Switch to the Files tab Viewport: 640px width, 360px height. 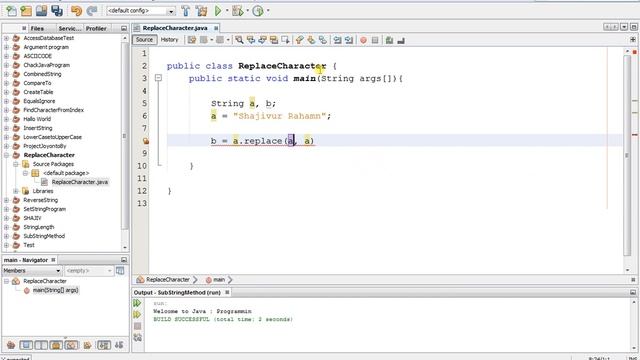37,28
